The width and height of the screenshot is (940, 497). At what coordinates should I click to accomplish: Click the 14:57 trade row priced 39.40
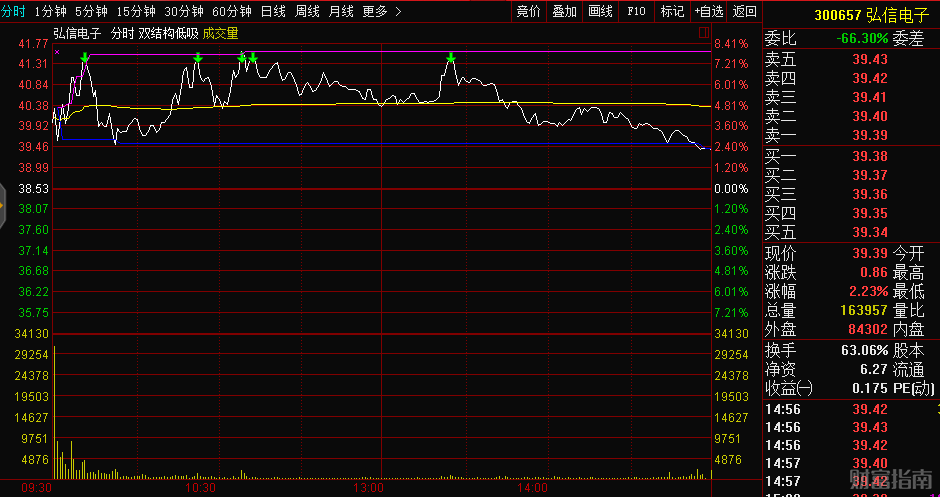[852, 463]
